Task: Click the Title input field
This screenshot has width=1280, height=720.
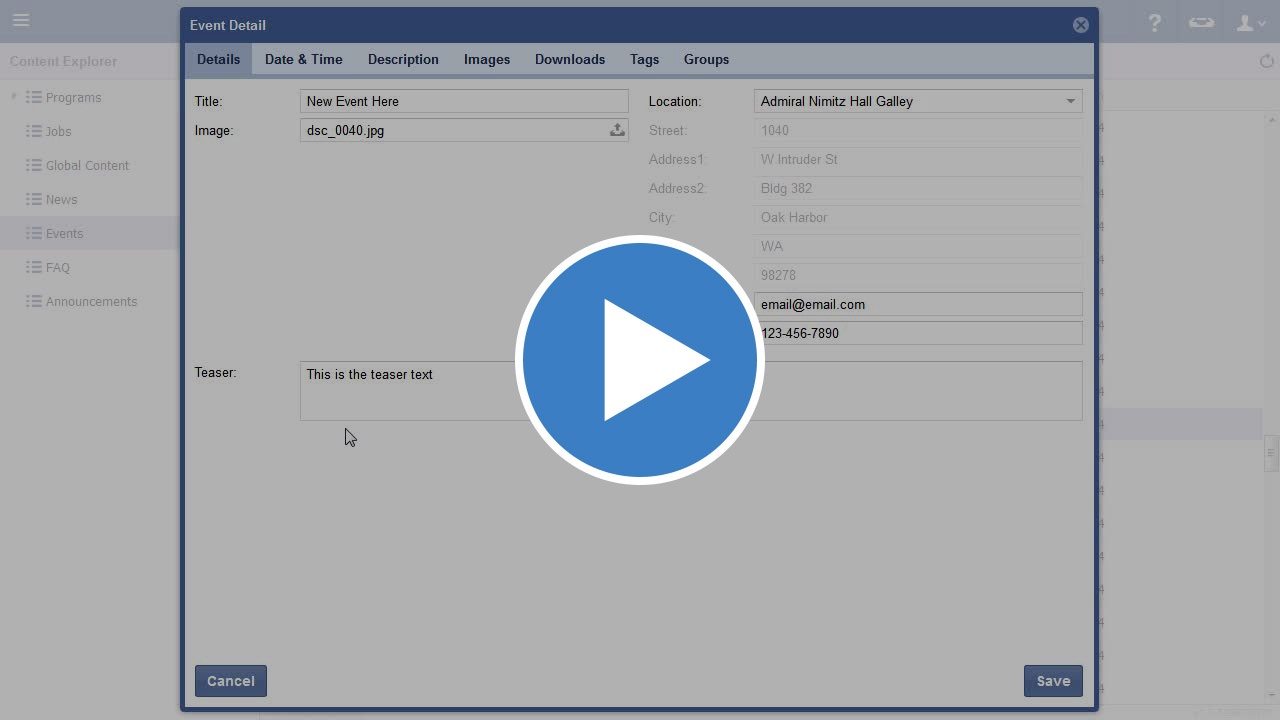Action: click(463, 101)
